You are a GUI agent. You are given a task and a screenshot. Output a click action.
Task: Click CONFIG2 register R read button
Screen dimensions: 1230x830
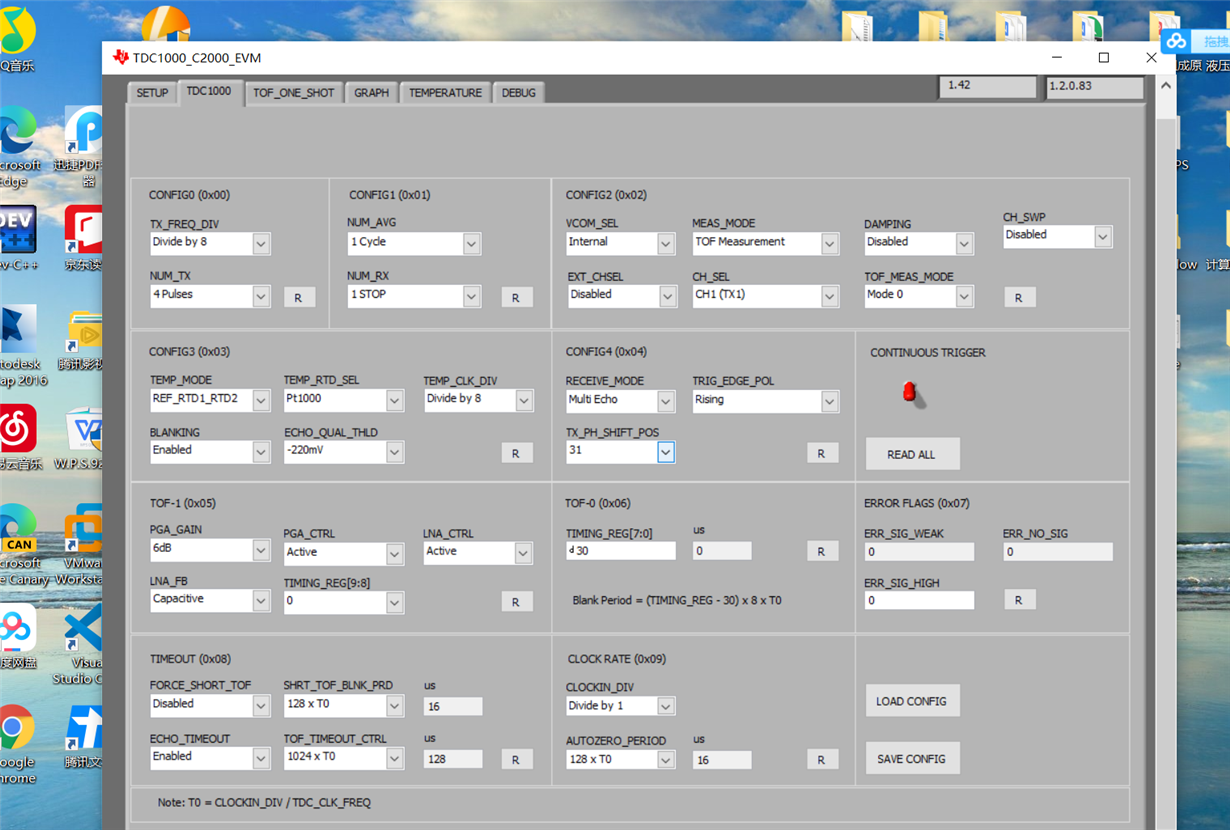pos(1019,297)
